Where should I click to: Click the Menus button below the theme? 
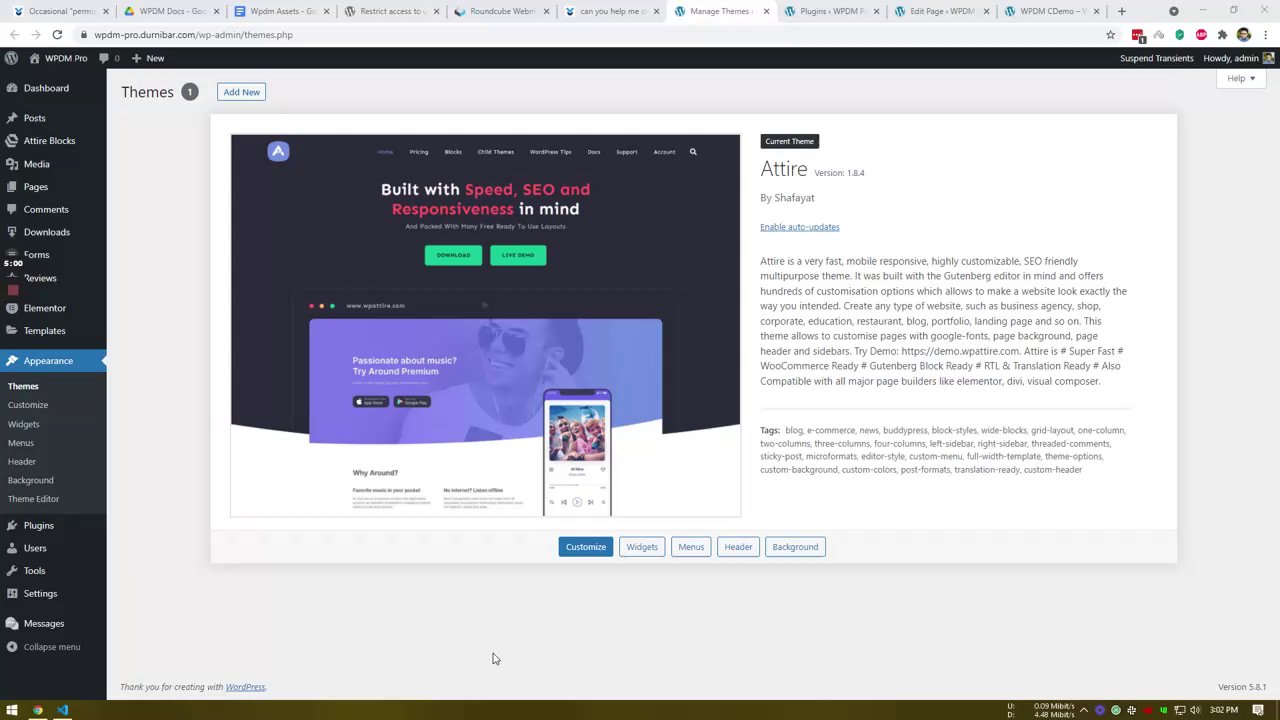coord(691,547)
